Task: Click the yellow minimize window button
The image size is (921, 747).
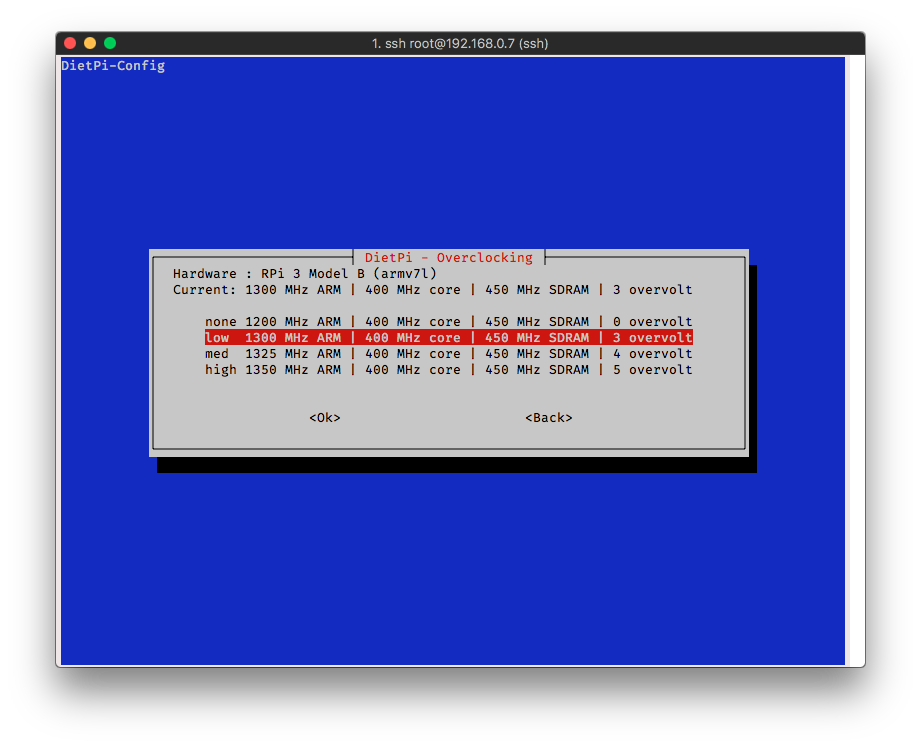Action: tap(90, 43)
